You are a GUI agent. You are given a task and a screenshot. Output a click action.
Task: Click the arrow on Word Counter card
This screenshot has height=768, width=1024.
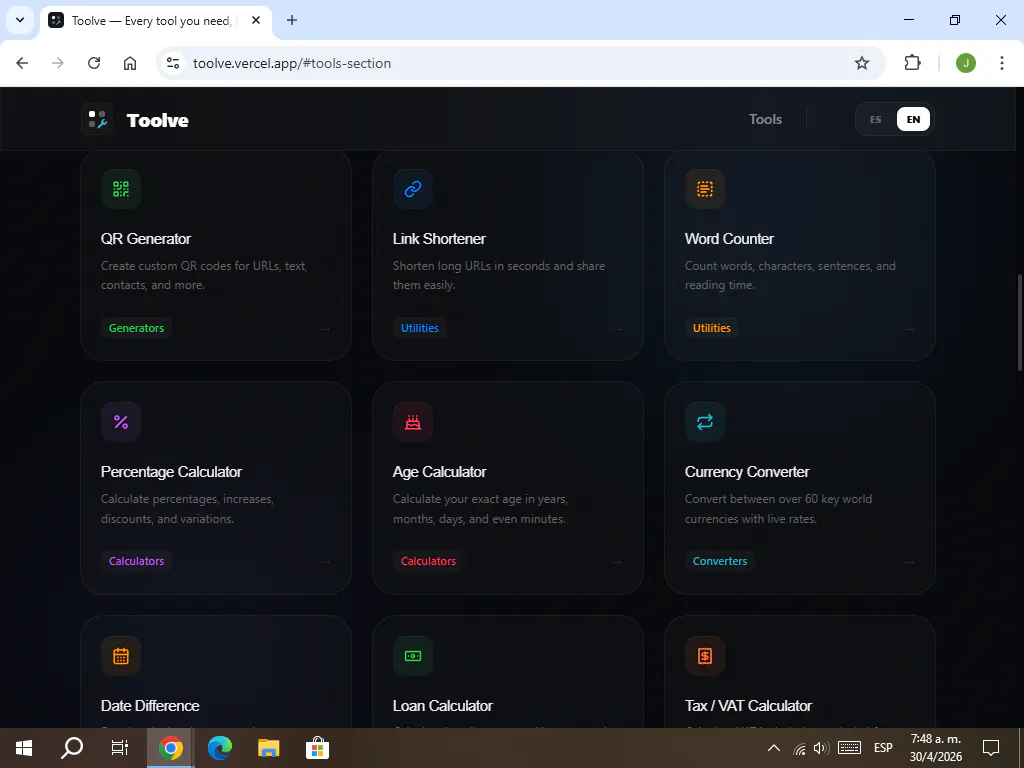[909, 328]
